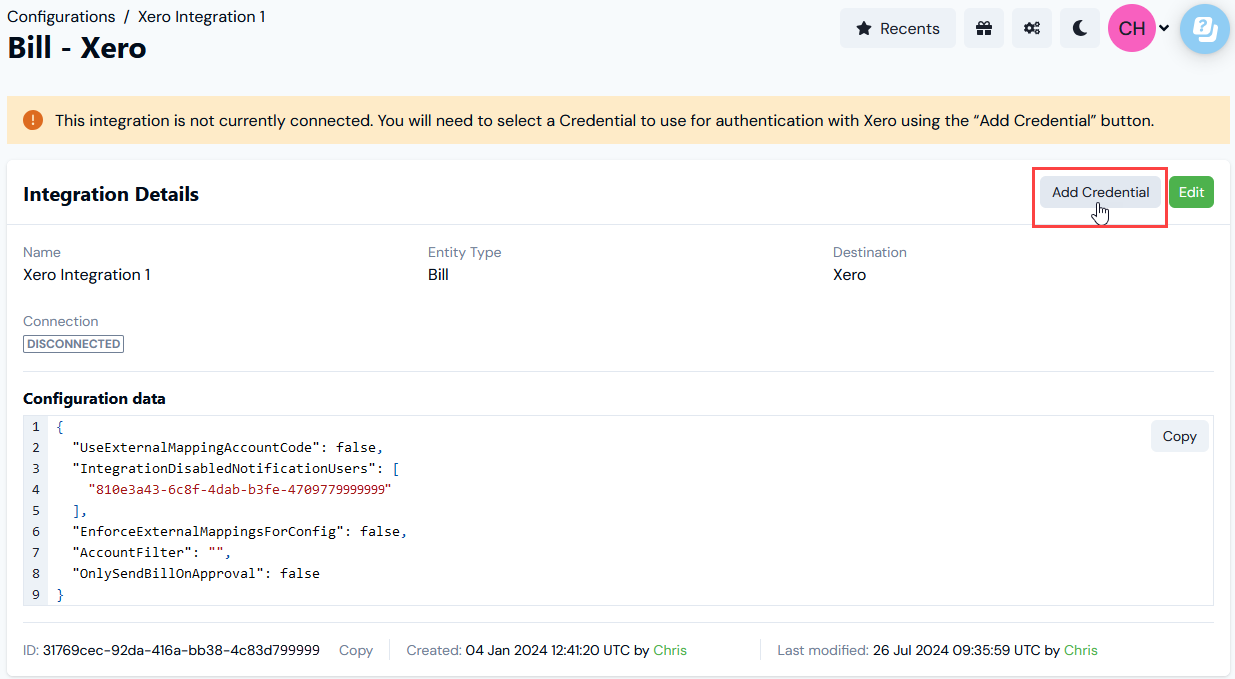This screenshot has height=679, width=1235.
Task: Copy the Configuration data
Action: tap(1179, 436)
